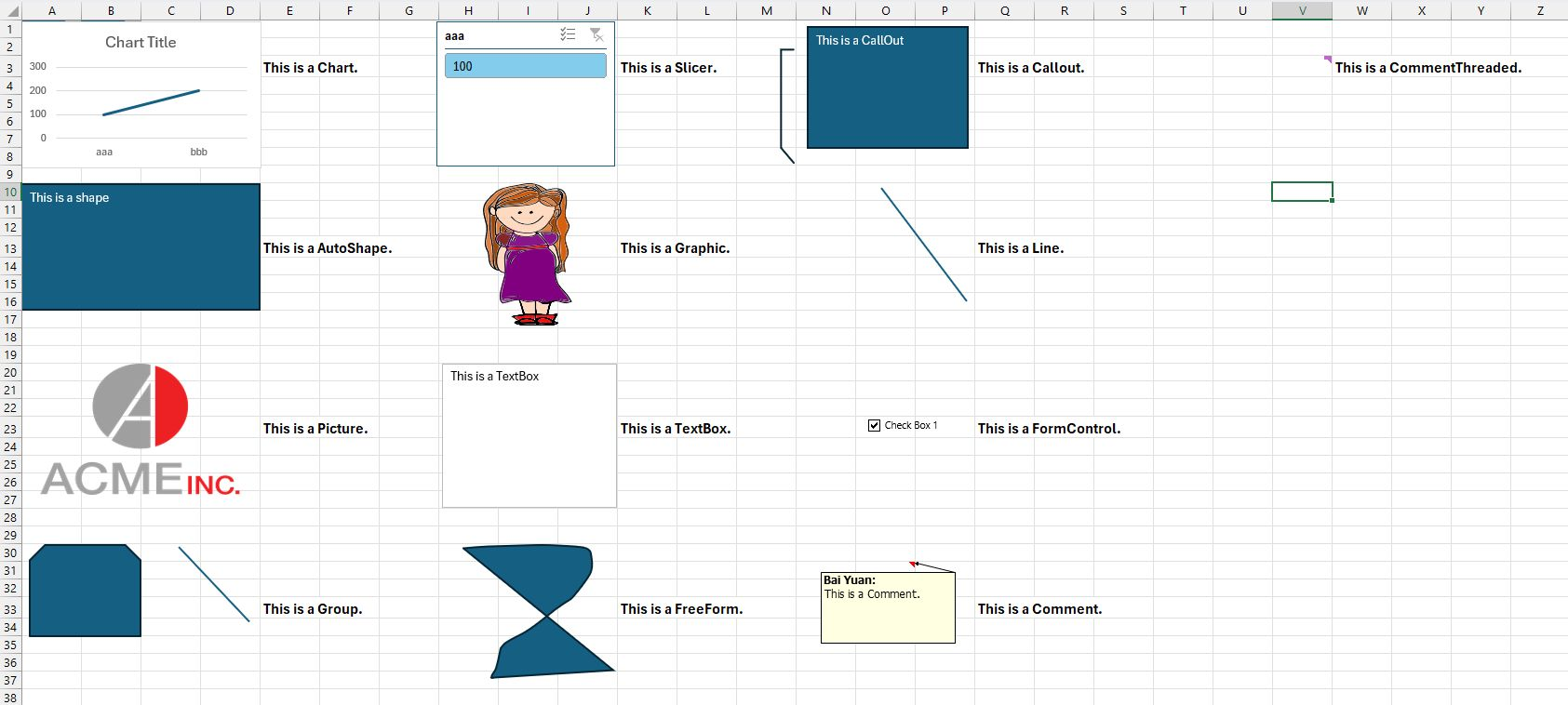1568x705 pixels.
Task: Select the cartoon girl graphic
Action: pyautogui.click(x=526, y=254)
